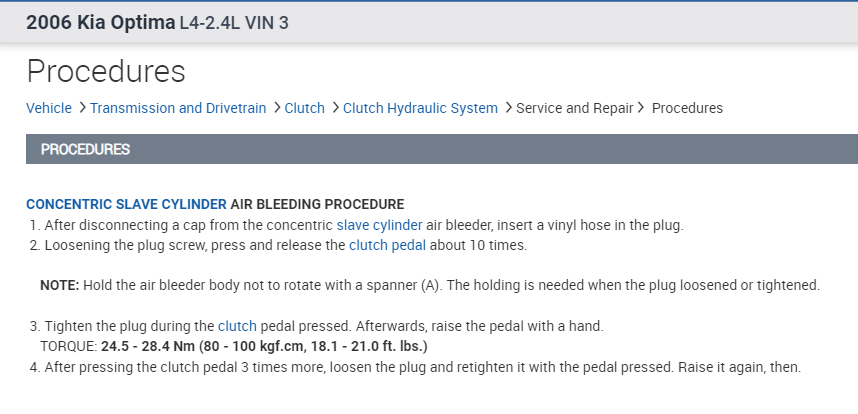
Task: Click the bold NOTE label
Action: click(59, 285)
